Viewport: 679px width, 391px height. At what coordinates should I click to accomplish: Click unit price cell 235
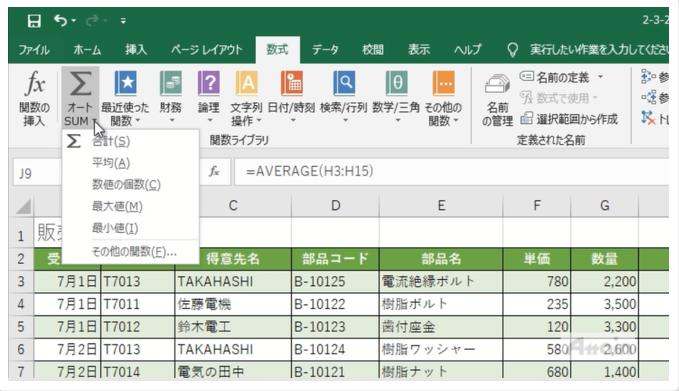(x=537, y=304)
